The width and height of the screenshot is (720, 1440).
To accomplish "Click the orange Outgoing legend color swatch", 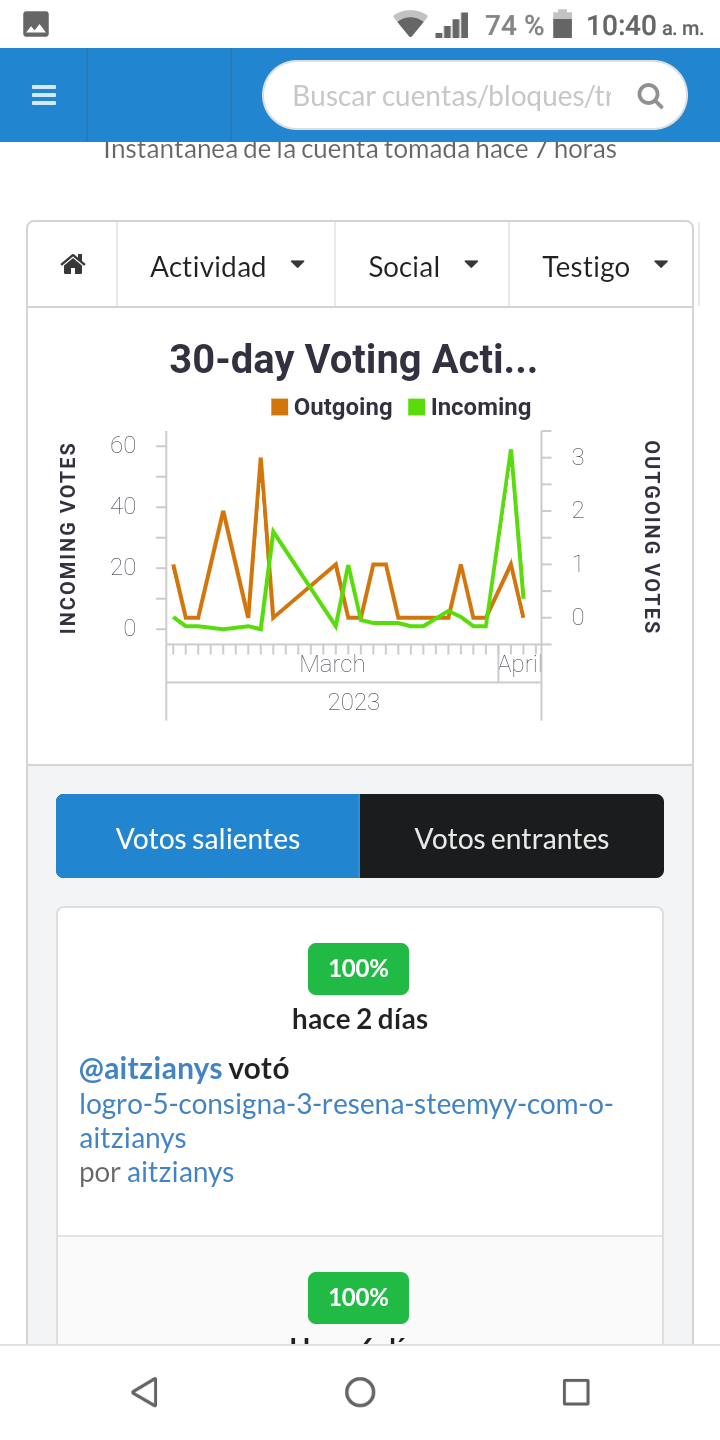I will point(280,407).
